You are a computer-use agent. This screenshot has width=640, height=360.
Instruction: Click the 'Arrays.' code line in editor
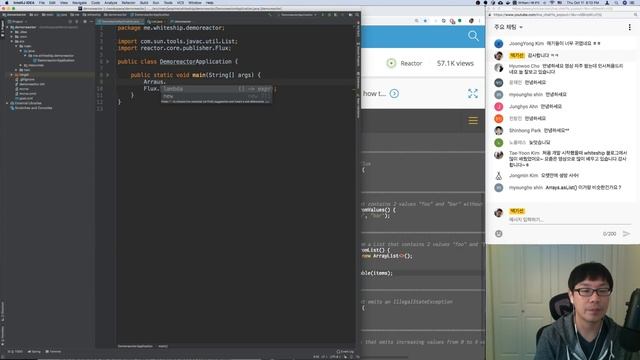coord(154,82)
